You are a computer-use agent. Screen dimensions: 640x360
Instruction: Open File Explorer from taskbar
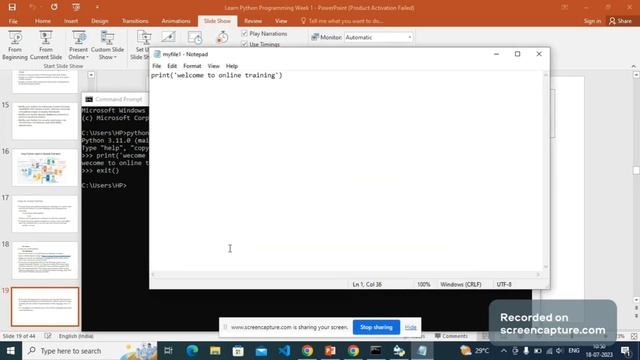pos(215,351)
